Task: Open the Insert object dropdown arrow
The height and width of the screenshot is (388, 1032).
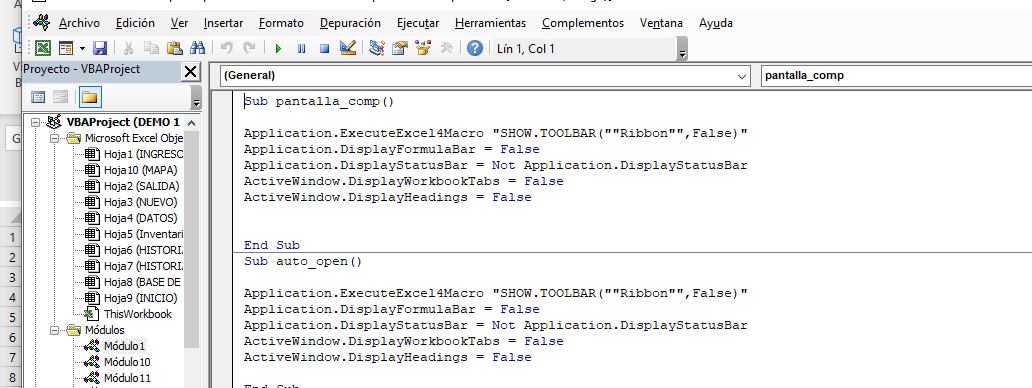Action: (x=82, y=48)
